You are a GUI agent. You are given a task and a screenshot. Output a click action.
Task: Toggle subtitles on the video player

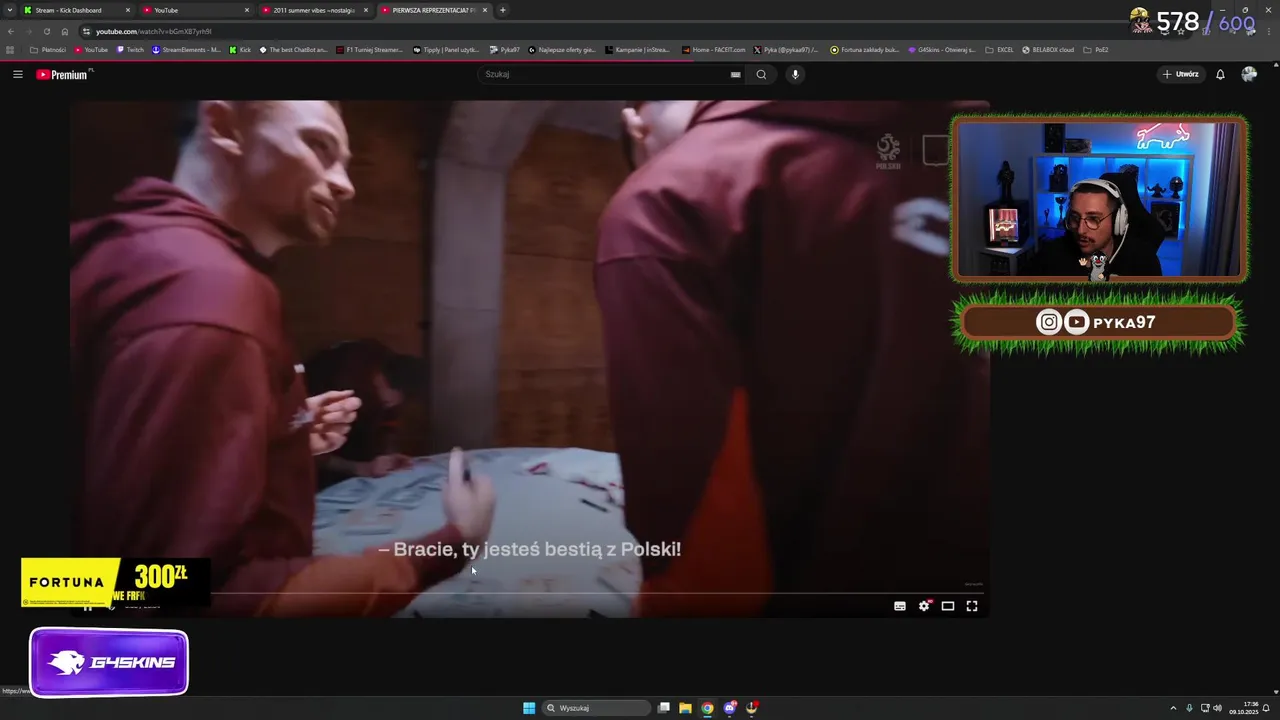pyautogui.click(x=900, y=606)
